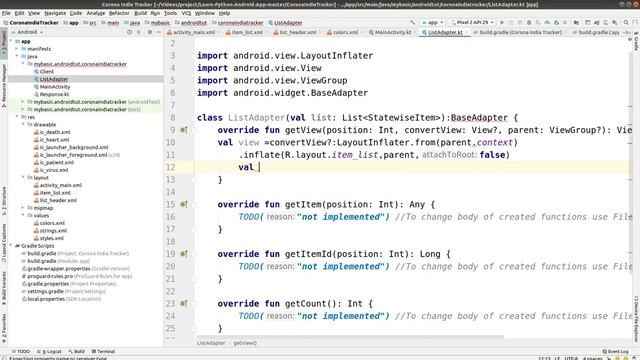Click override gutter icon on line 19
640x360 pixels.
(184, 254)
